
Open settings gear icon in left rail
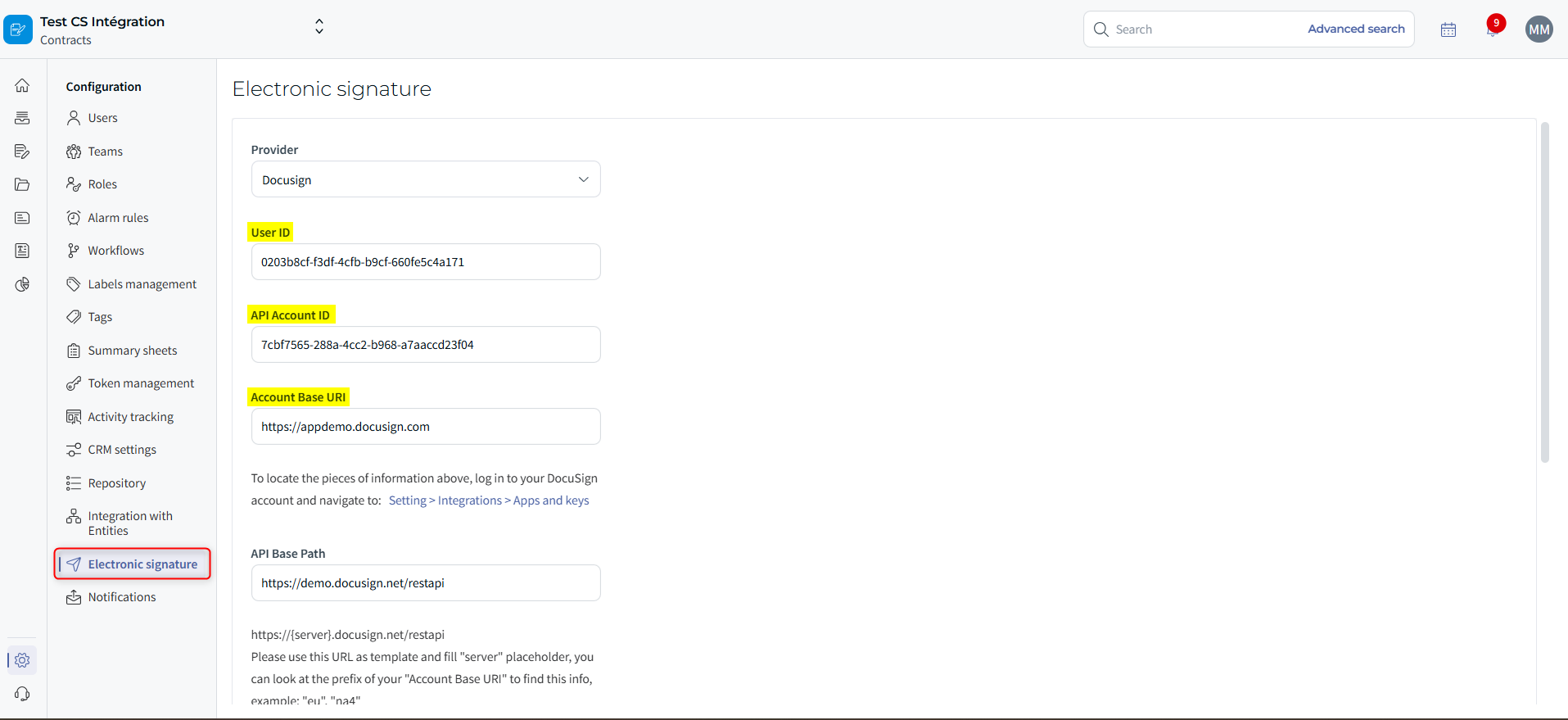[x=22, y=660]
